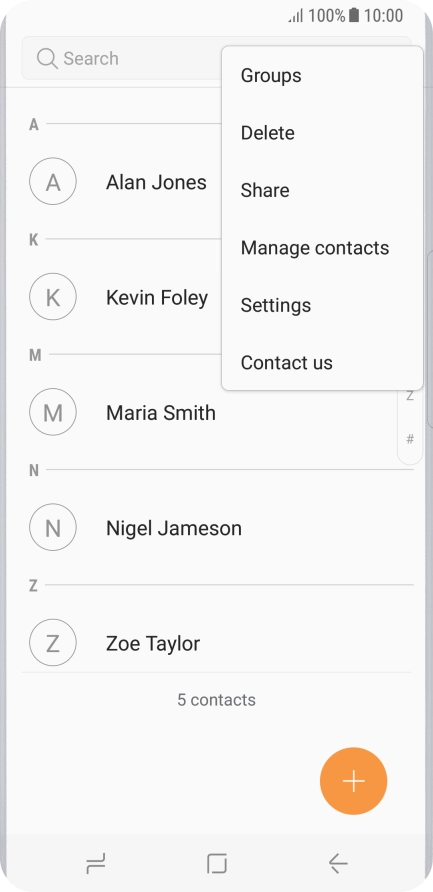Viewport: 433px width, 892px height.
Task: Tap the home navigation button
Action: tap(217, 864)
